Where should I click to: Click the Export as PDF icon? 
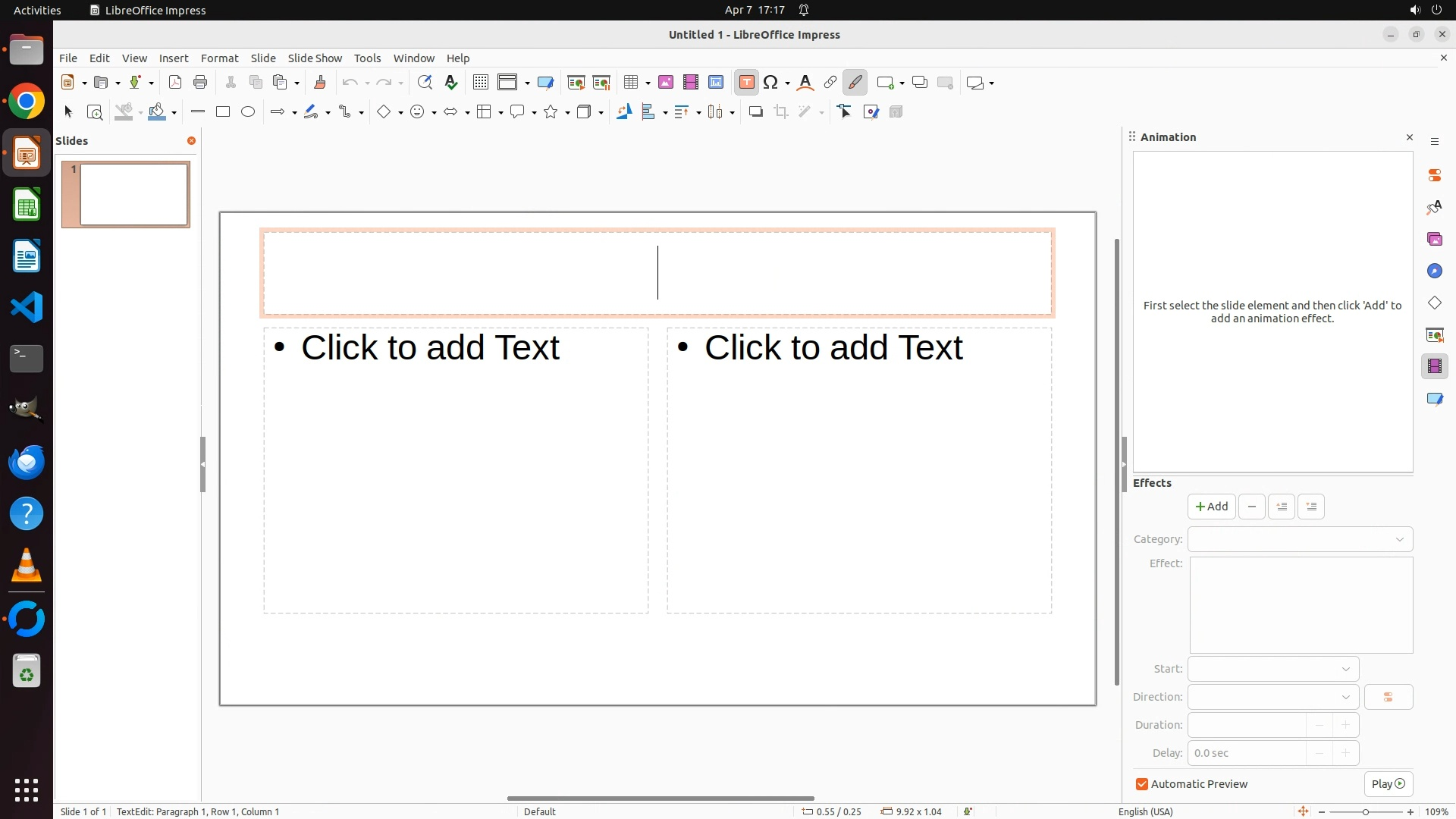175,83
